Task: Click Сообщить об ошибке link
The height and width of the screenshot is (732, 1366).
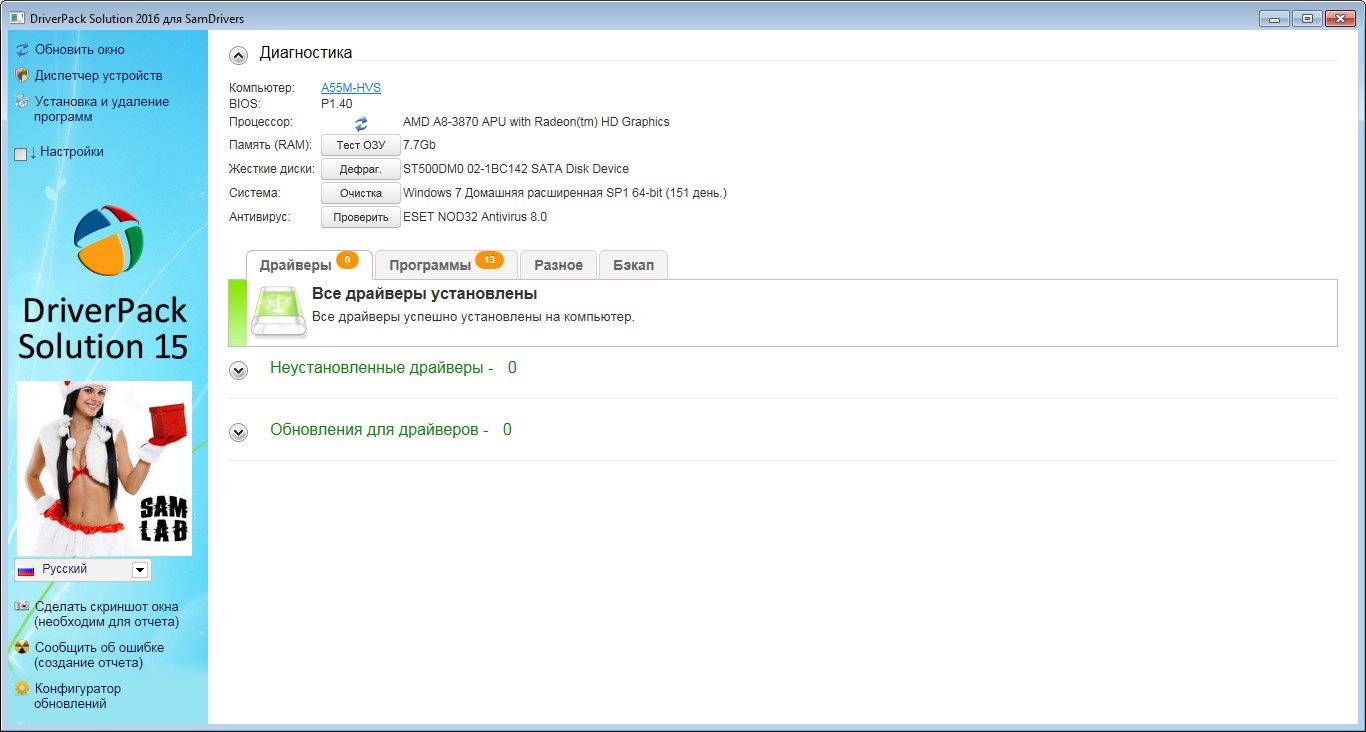Action: pos(99,655)
